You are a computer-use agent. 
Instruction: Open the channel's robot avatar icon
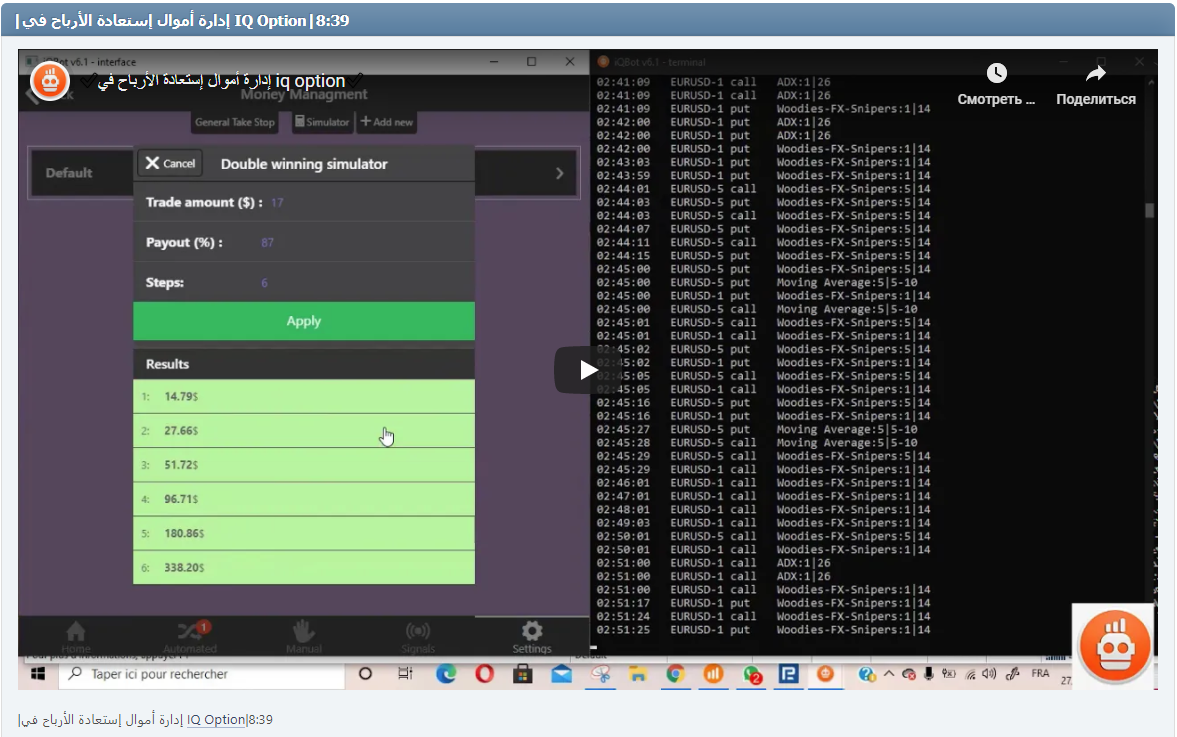click(49, 81)
